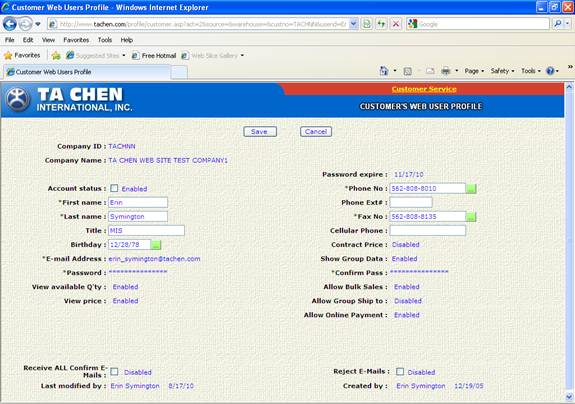
Task: Click the magnifier search icon
Action: 557,24
